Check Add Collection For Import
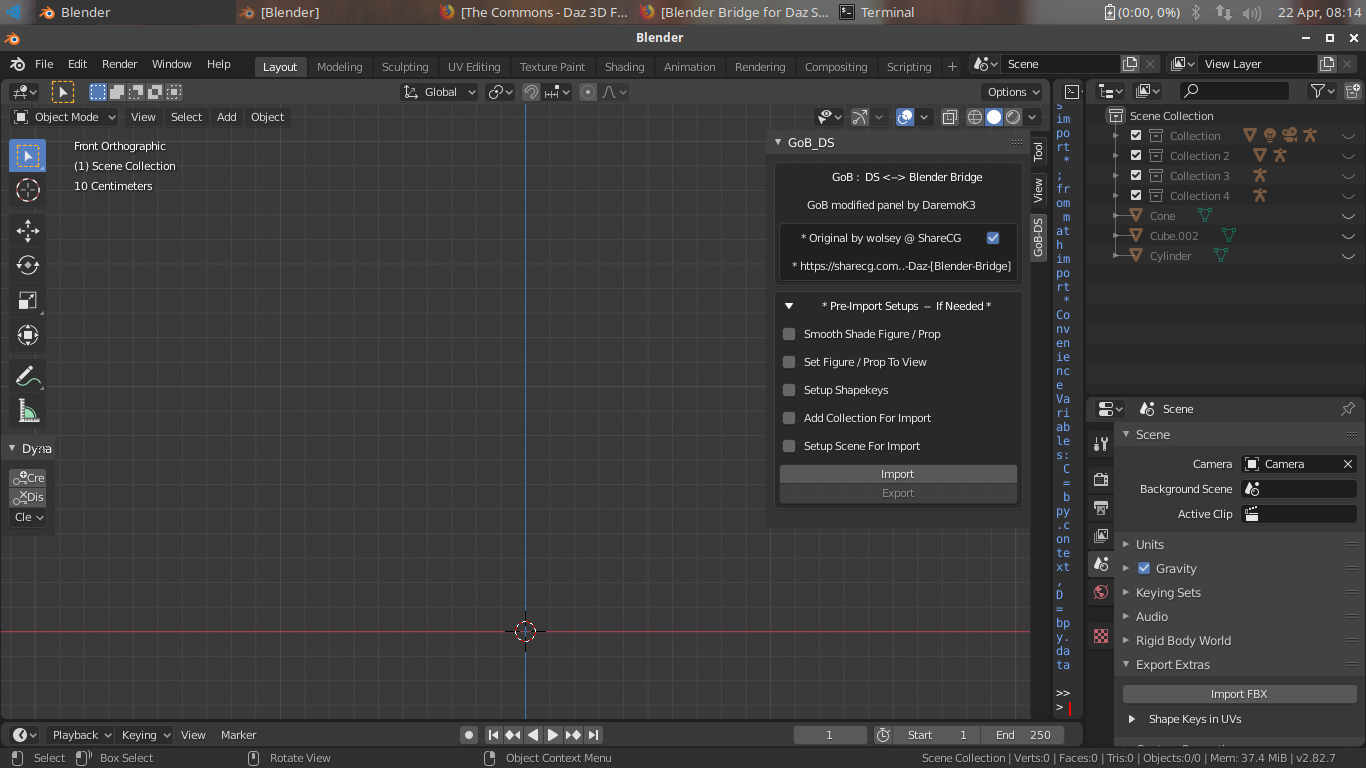The image size is (1366, 768). [789, 418]
